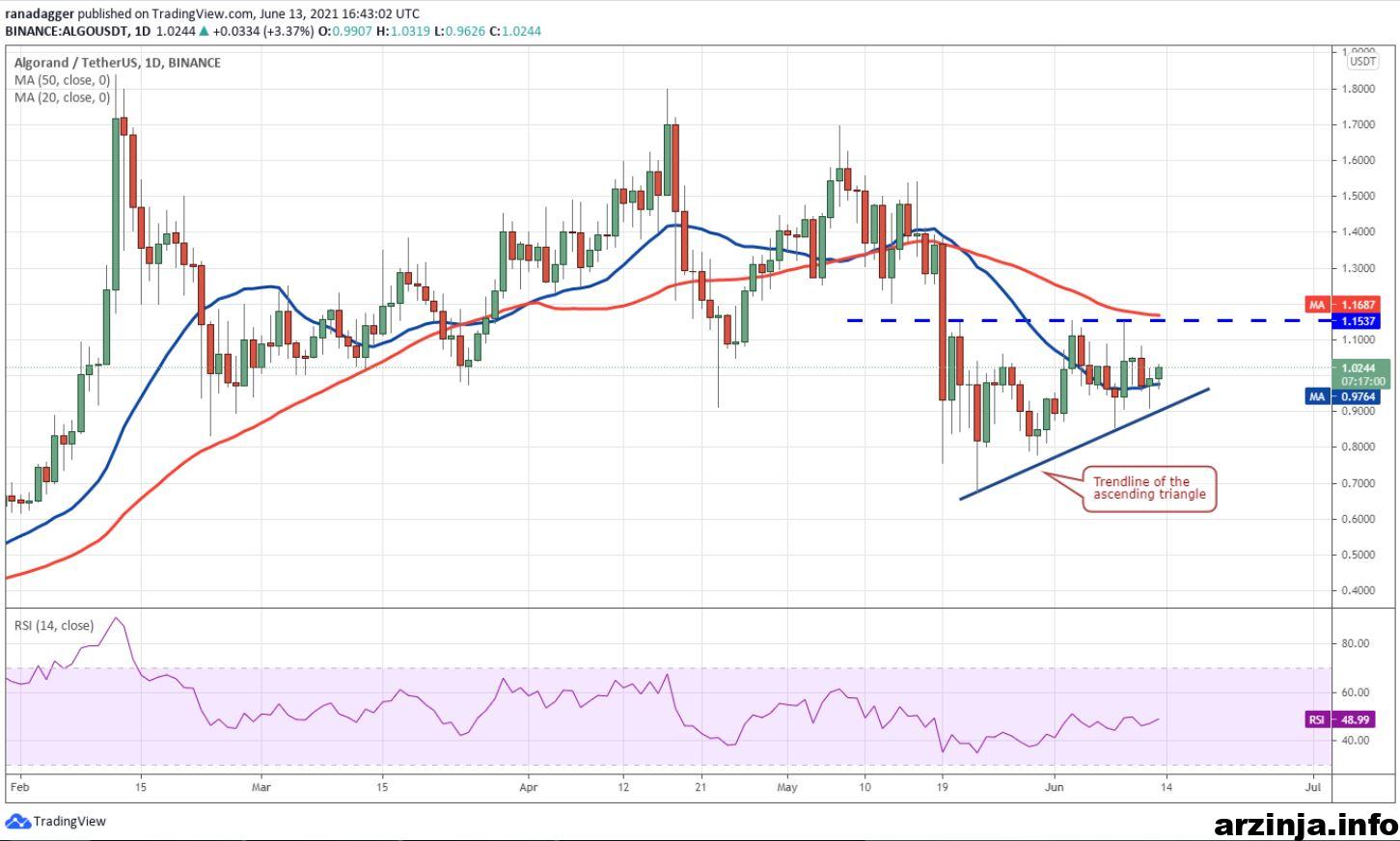
Task: Click the 1.3000 price axis label
Action: [1359, 268]
